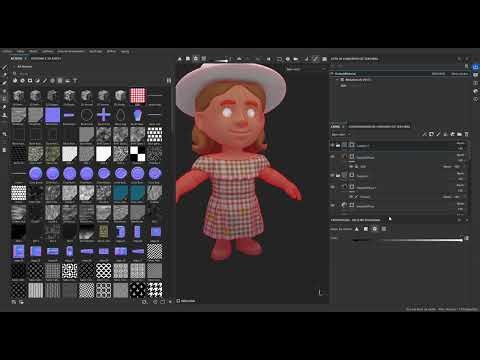Choose UV chunk fill mode in Properties
The height and width of the screenshot is (360, 480).
tap(384, 229)
